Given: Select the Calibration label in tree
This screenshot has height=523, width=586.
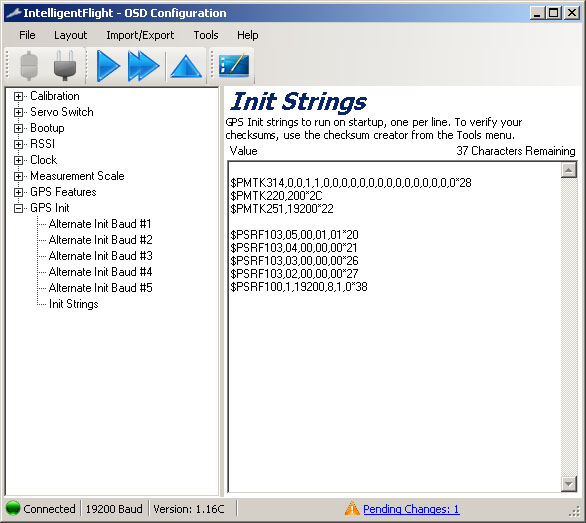Looking at the screenshot, I should coord(55,96).
